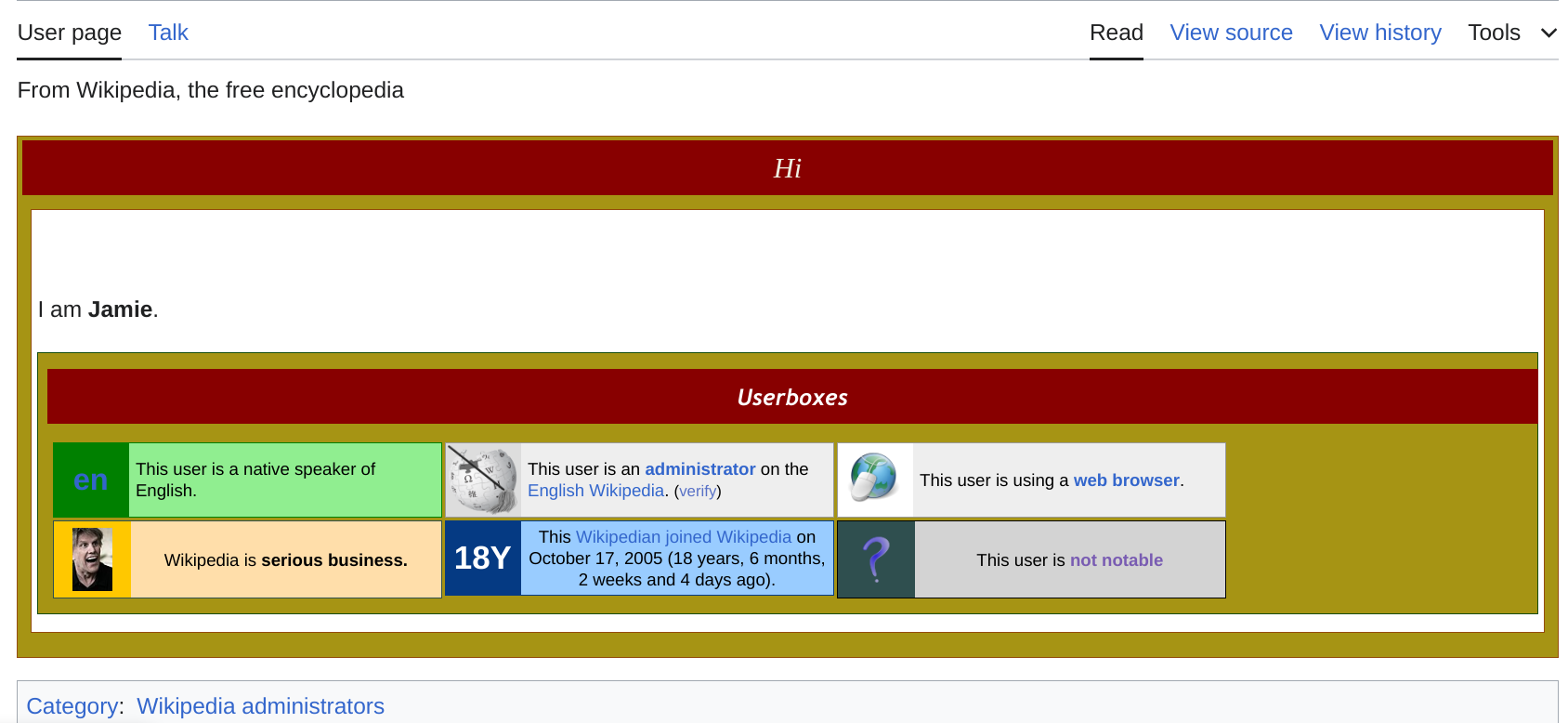Select the Read tab

point(1117,33)
